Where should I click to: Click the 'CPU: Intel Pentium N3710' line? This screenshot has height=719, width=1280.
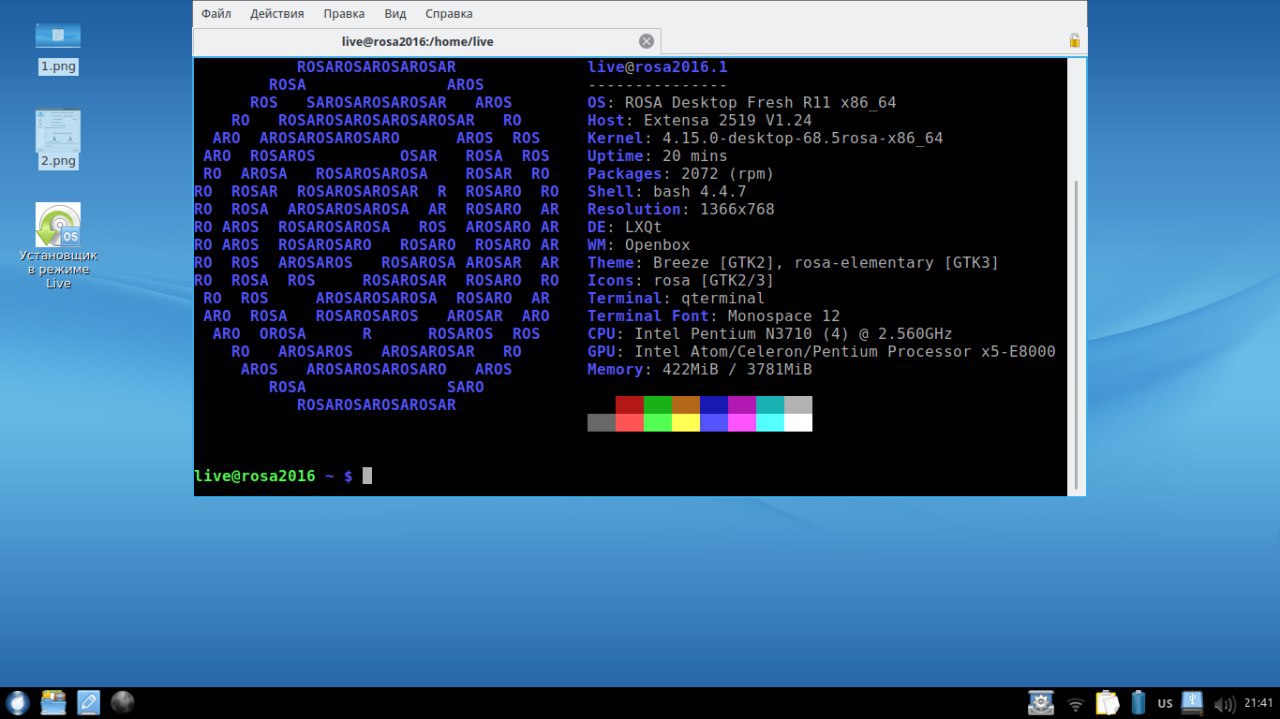770,334
